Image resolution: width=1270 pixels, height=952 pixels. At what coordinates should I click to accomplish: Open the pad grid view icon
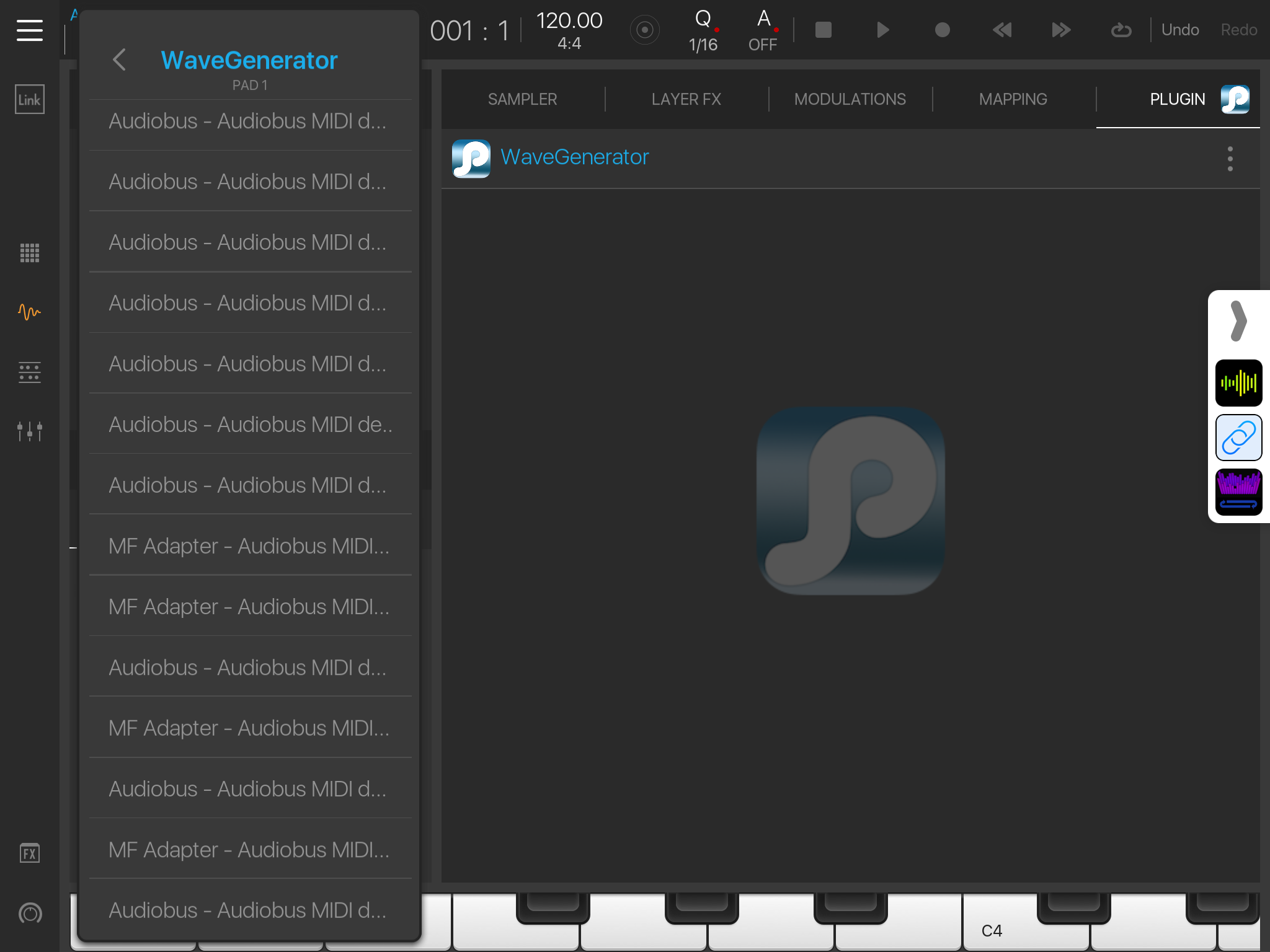click(30, 252)
